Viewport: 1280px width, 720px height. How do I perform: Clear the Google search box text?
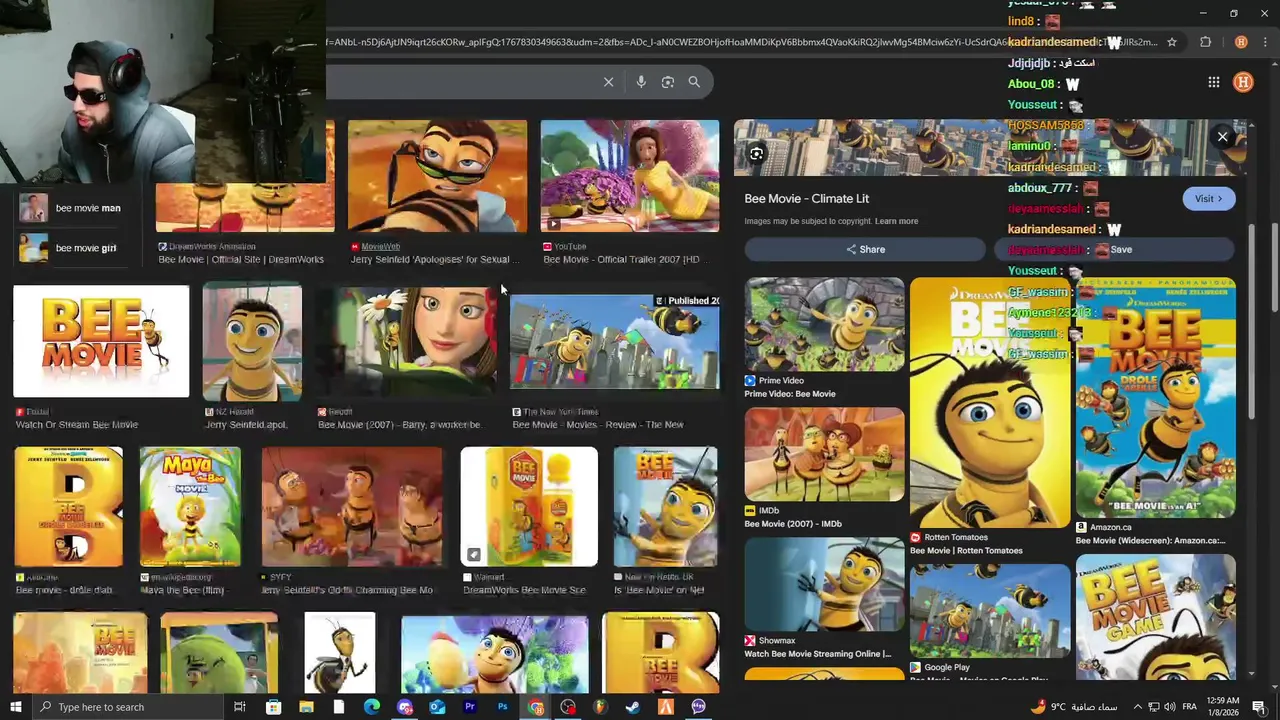click(x=608, y=82)
